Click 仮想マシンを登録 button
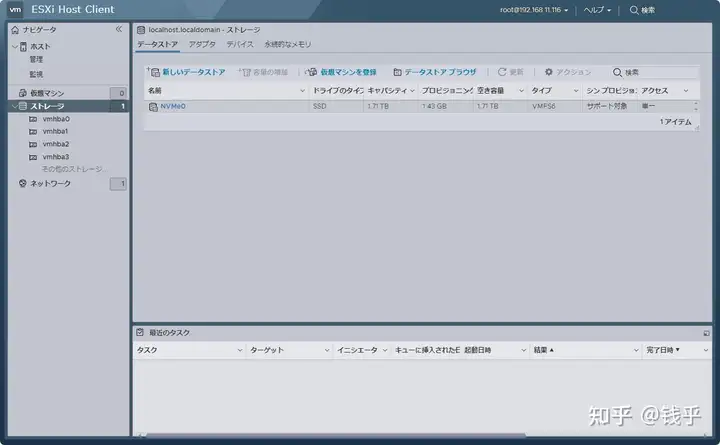This screenshot has width=720, height=445. tap(341, 72)
